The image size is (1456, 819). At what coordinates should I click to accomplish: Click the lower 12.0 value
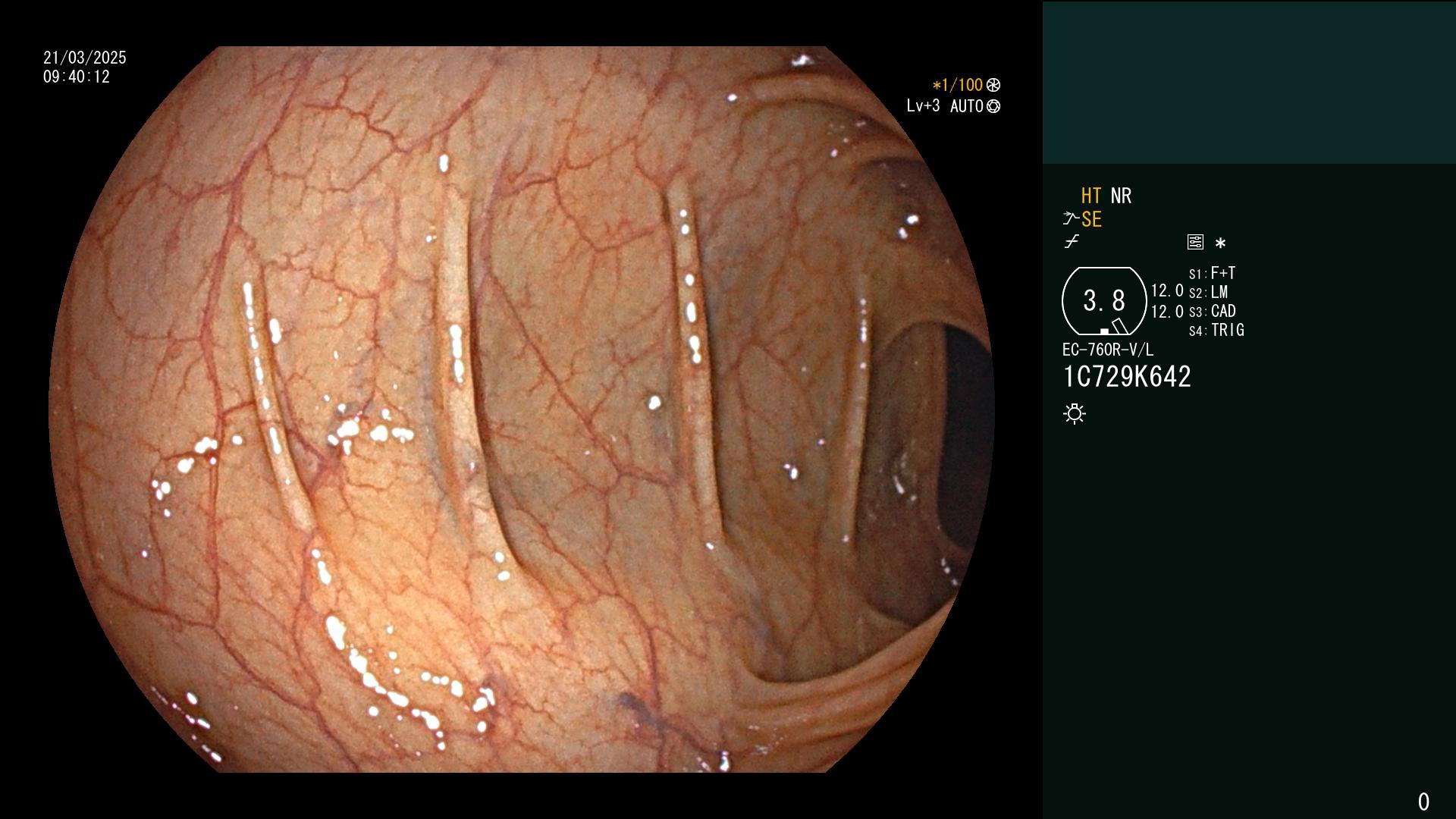(x=1167, y=311)
